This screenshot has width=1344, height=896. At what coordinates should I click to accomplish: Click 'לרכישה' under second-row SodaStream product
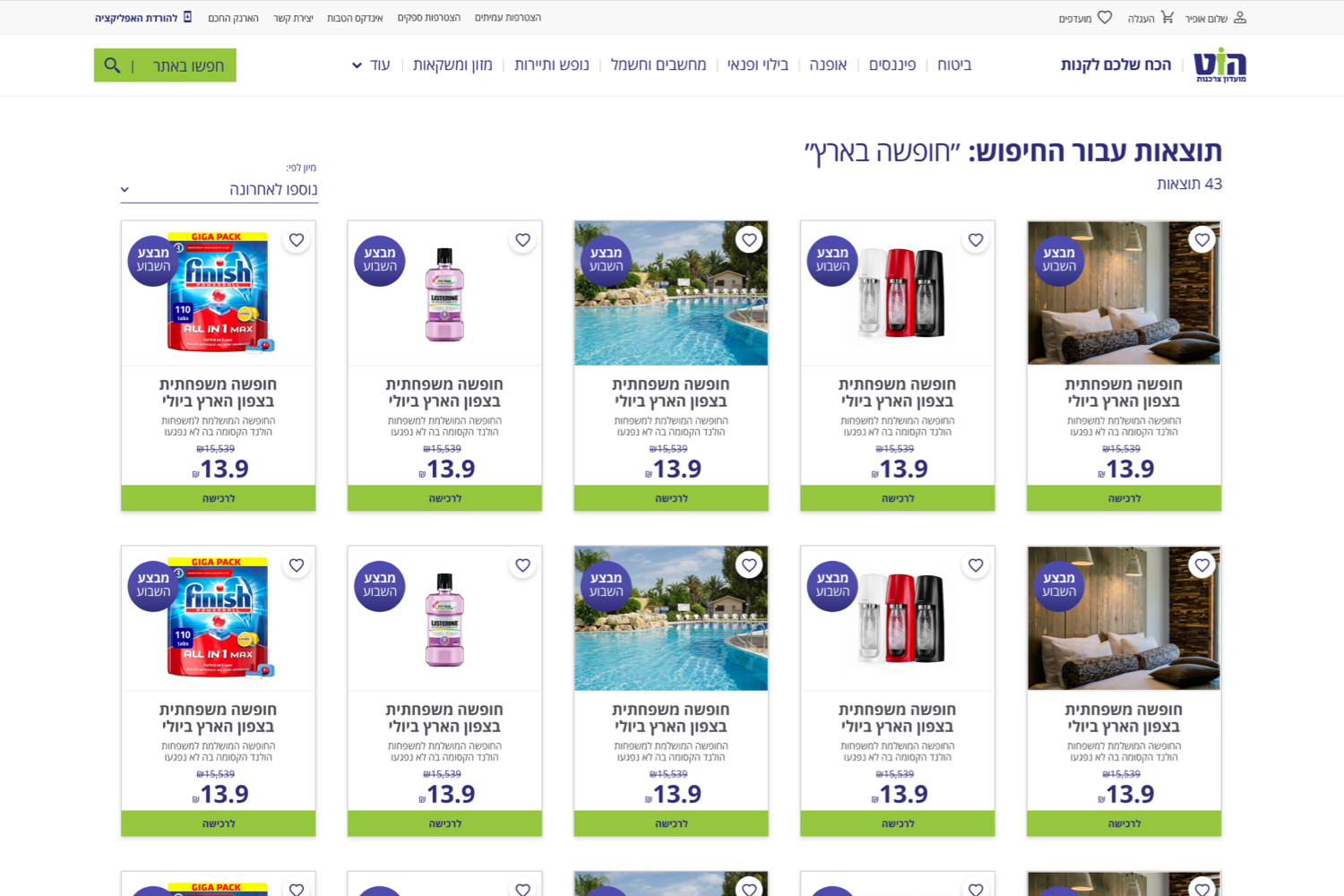pos(898,823)
